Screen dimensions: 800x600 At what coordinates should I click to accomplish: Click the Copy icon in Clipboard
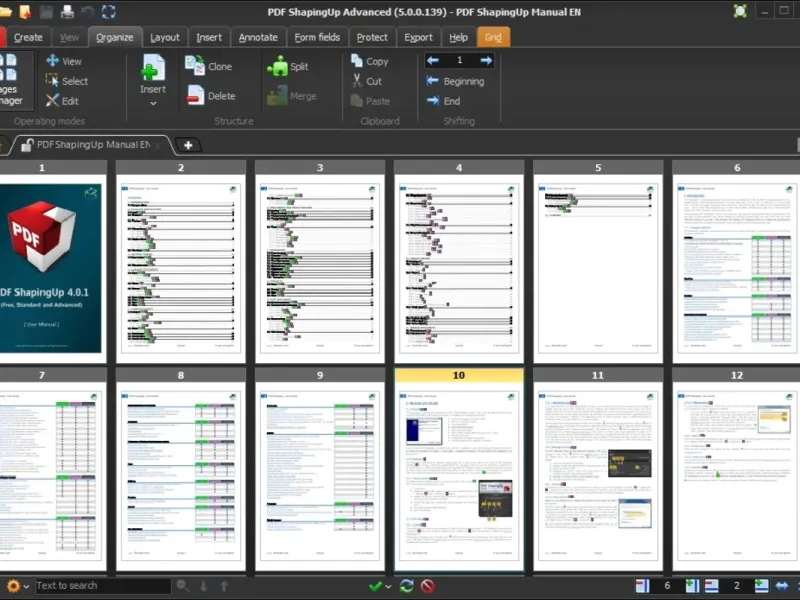pyautogui.click(x=357, y=61)
